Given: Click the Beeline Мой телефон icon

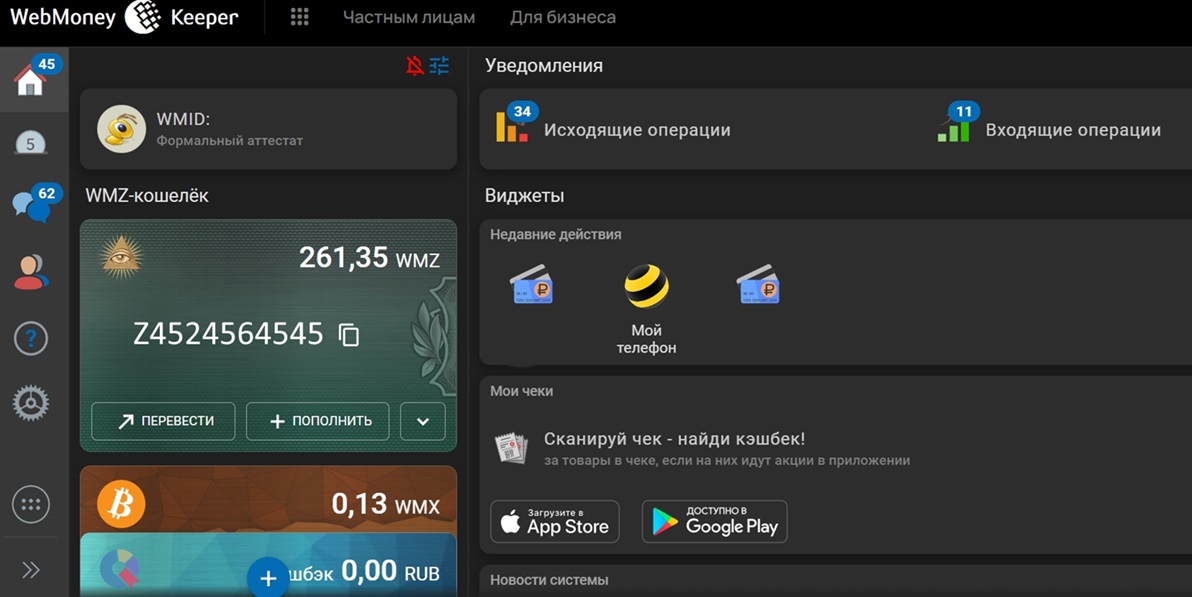Looking at the screenshot, I should tap(646, 287).
